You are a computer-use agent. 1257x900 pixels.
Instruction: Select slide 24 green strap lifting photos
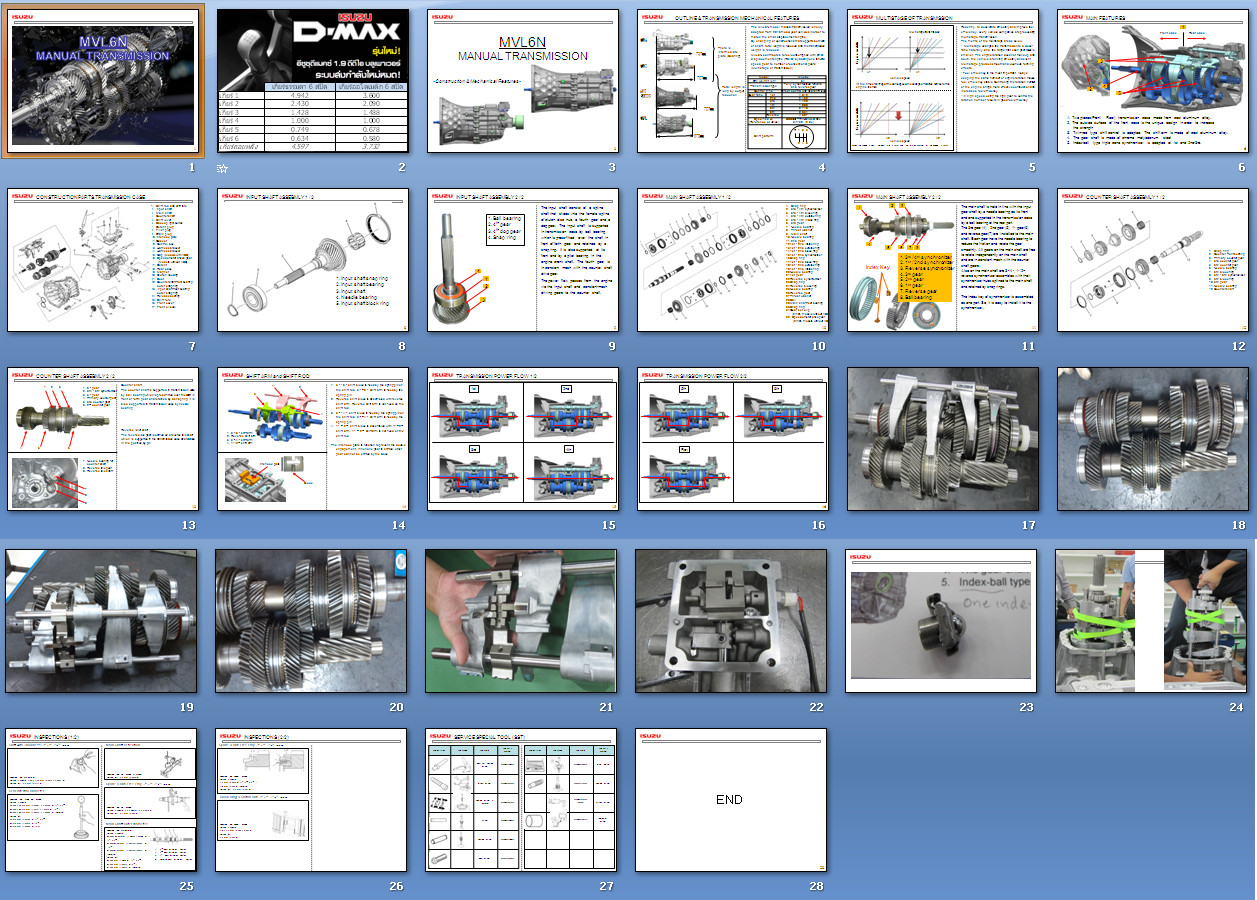point(1151,621)
